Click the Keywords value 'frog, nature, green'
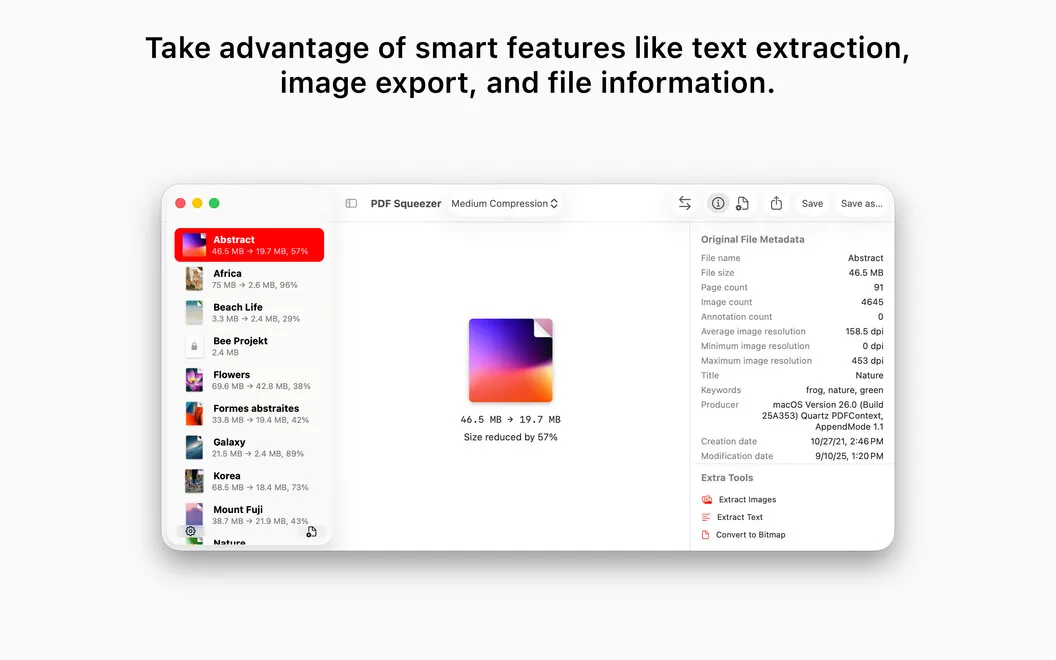Viewport: 1056px width, 660px height. coord(845,391)
